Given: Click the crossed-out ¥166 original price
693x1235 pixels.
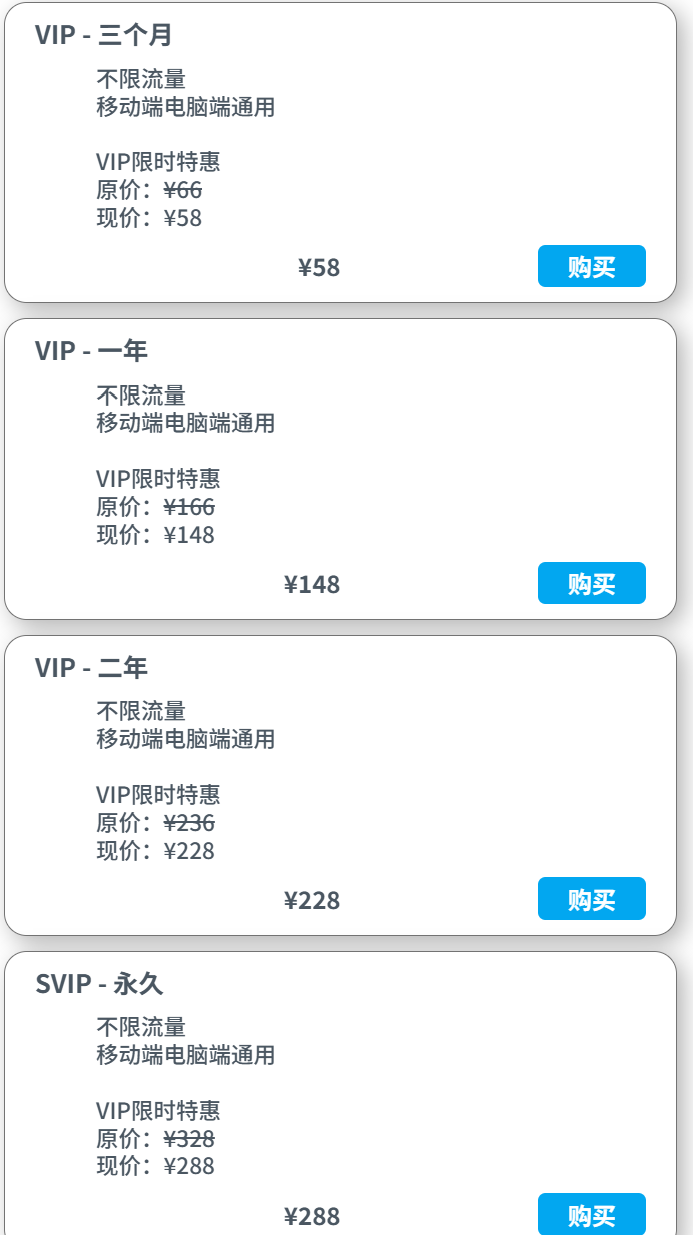Looking at the screenshot, I should click(187, 507).
